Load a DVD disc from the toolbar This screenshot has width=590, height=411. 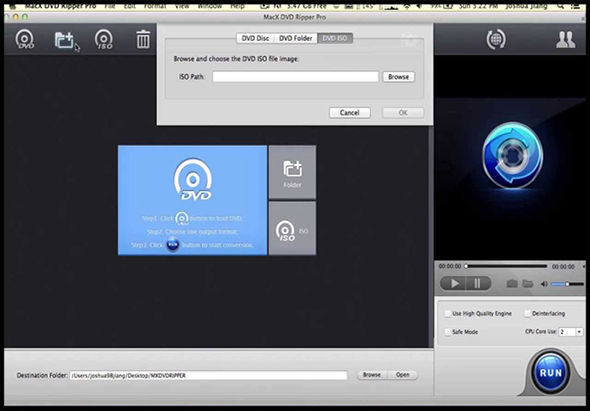(x=25, y=40)
